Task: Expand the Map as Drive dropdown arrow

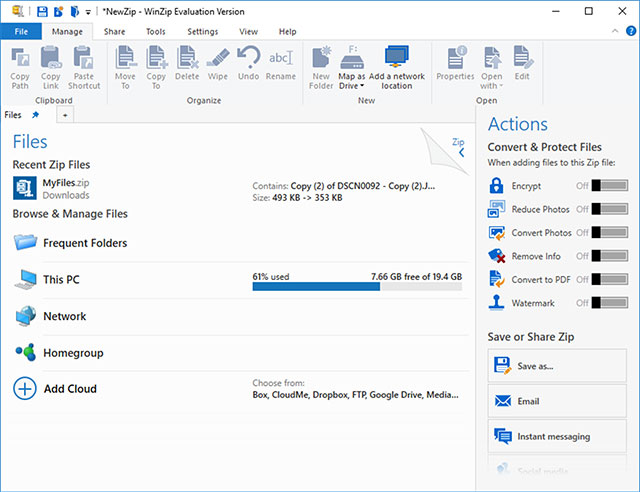Action: tap(362, 86)
